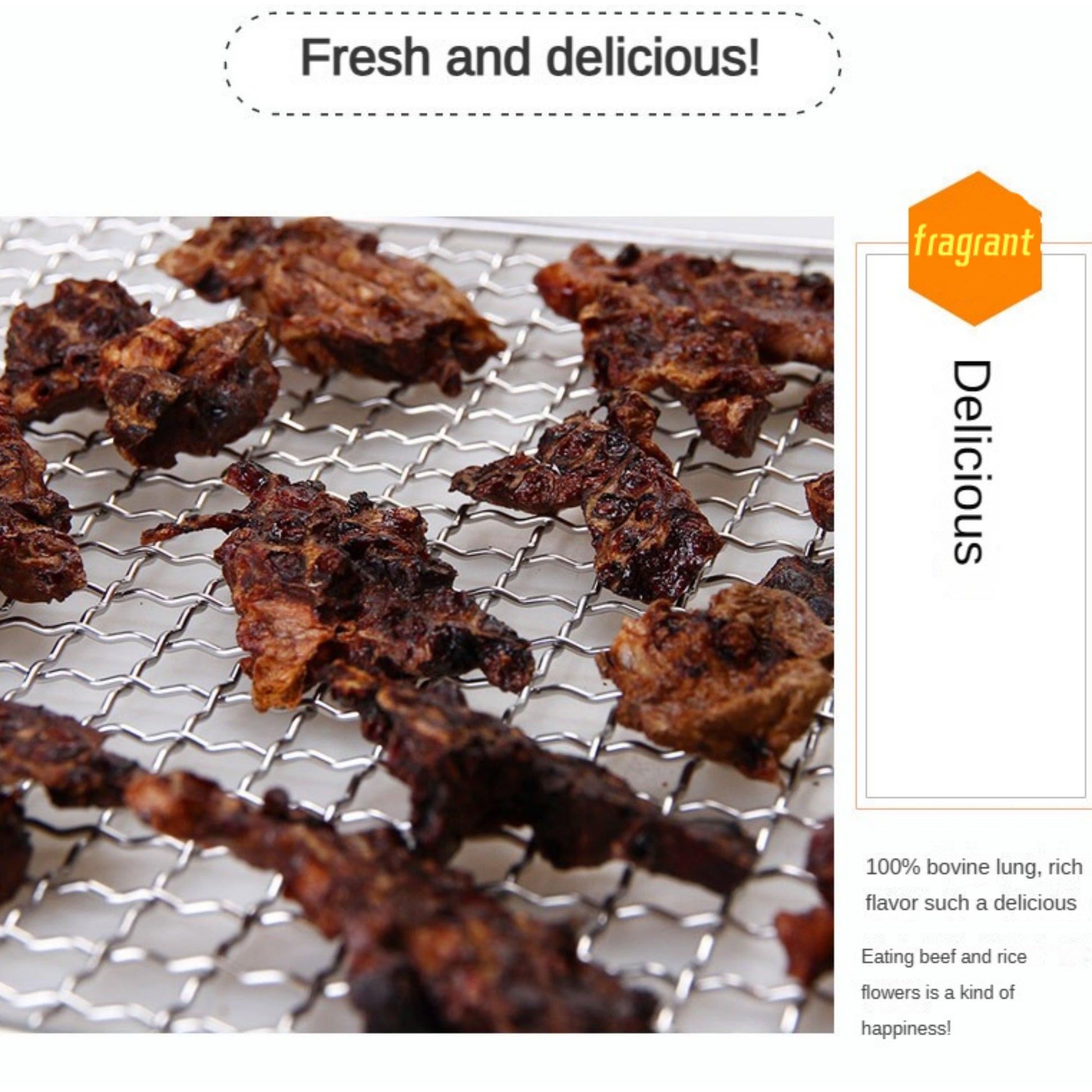Select the yellow word fragrant
Image resolution: width=1092 pixels, height=1092 pixels.
(973, 242)
